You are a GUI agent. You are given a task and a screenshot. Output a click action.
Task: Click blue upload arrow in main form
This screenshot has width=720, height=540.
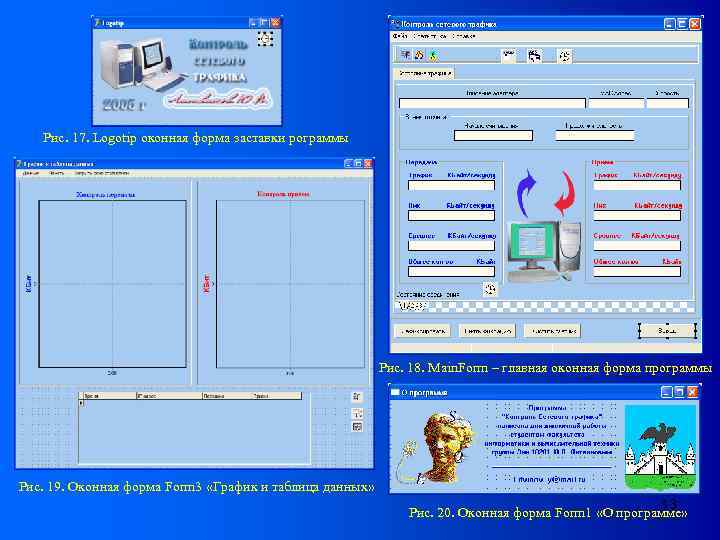(527, 193)
